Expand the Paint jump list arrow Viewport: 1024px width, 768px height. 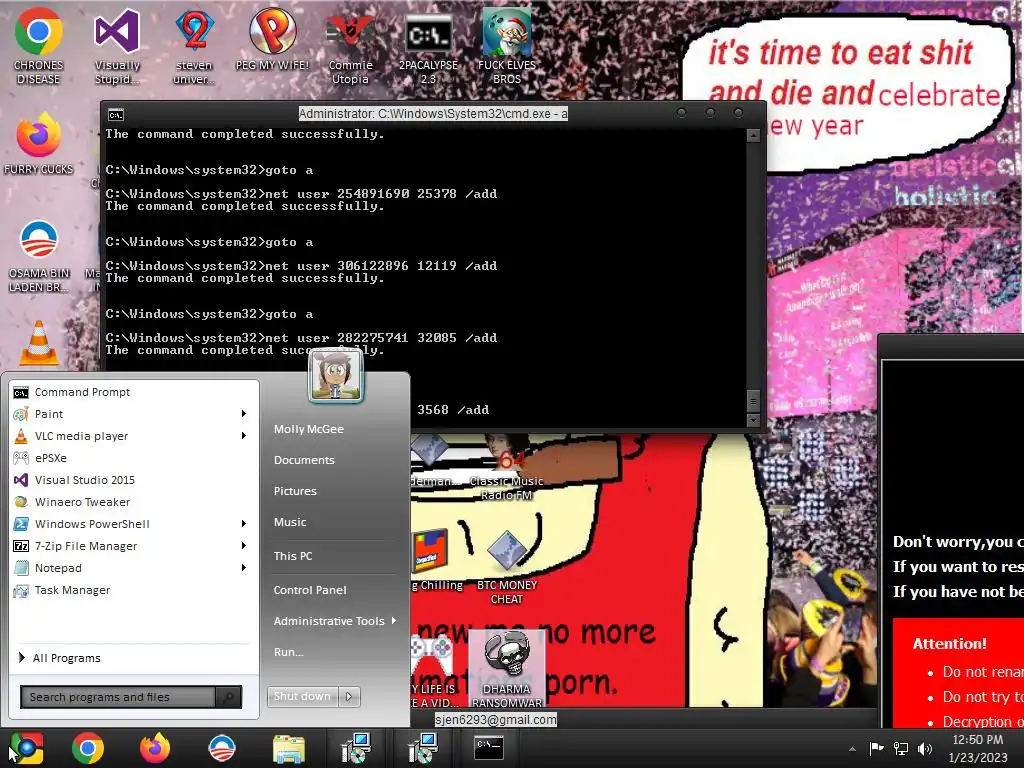244,413
